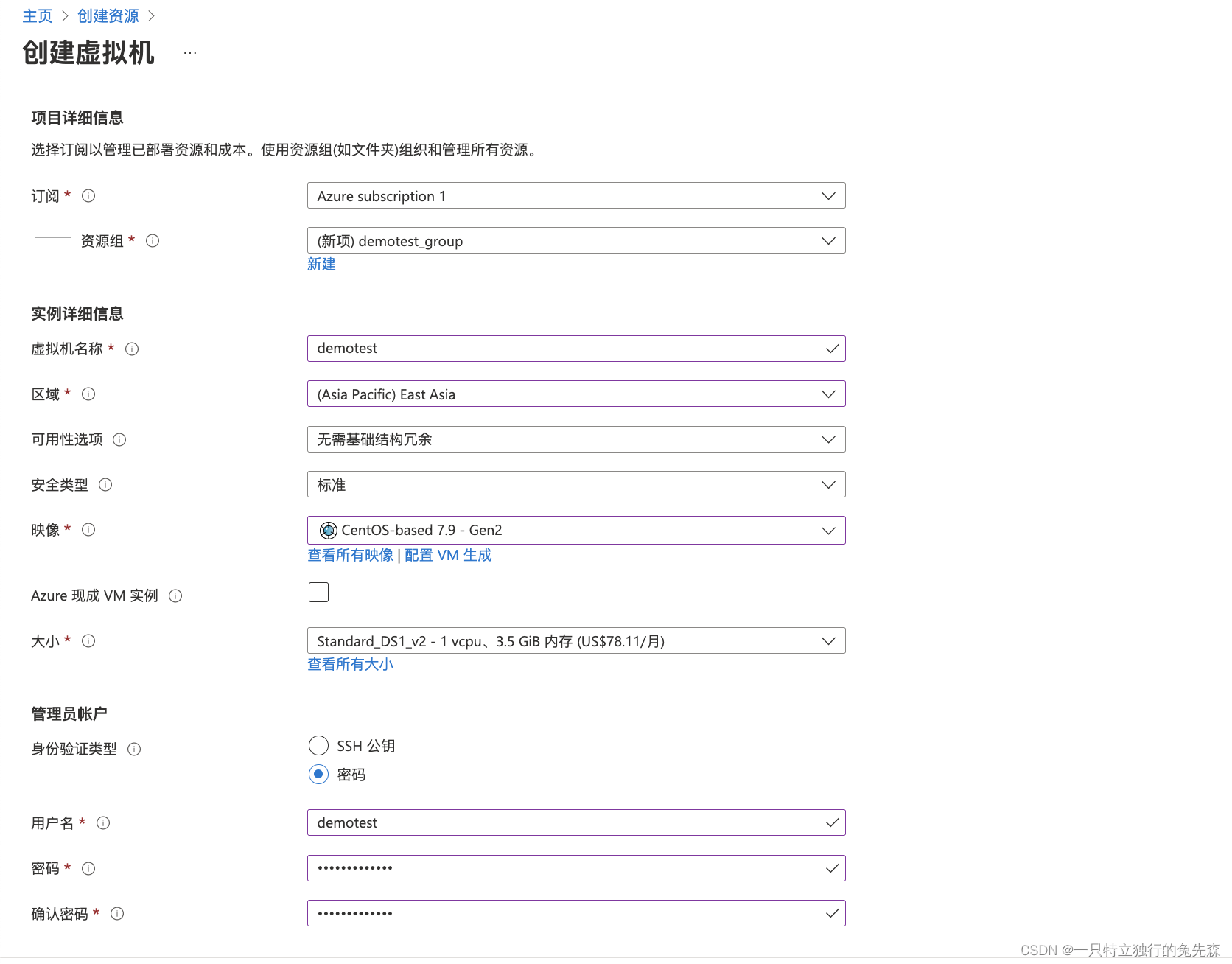Click 配置 VM 生成 link
This screenshot has height=964, width=1232.
(448, 556)
